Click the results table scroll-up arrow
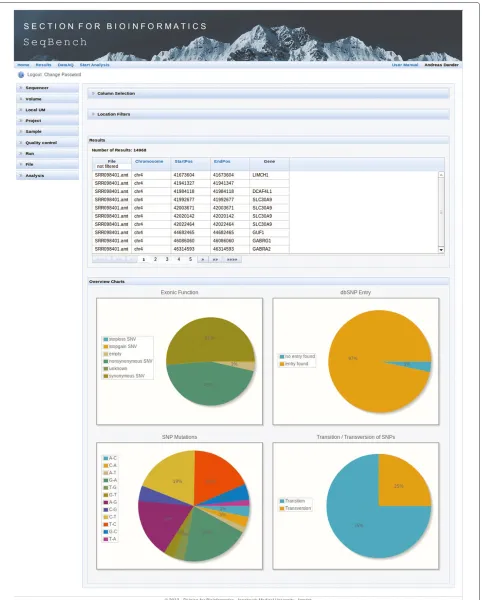Screen dimensions: 482x600 pyautogui.click(x=441, y=174)
